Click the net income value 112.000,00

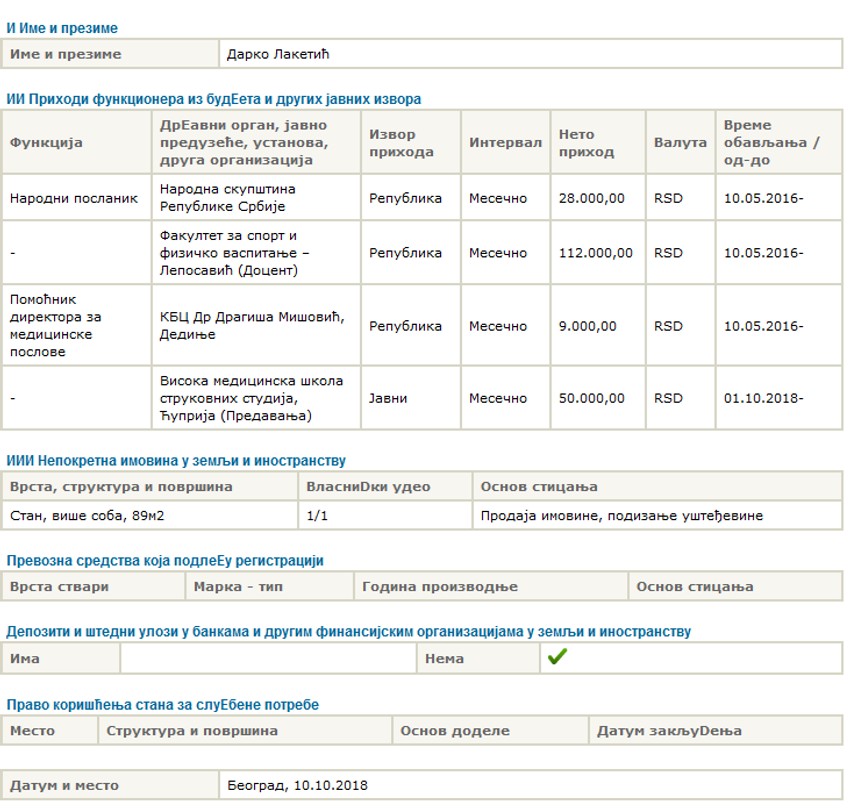pos(596,253)
